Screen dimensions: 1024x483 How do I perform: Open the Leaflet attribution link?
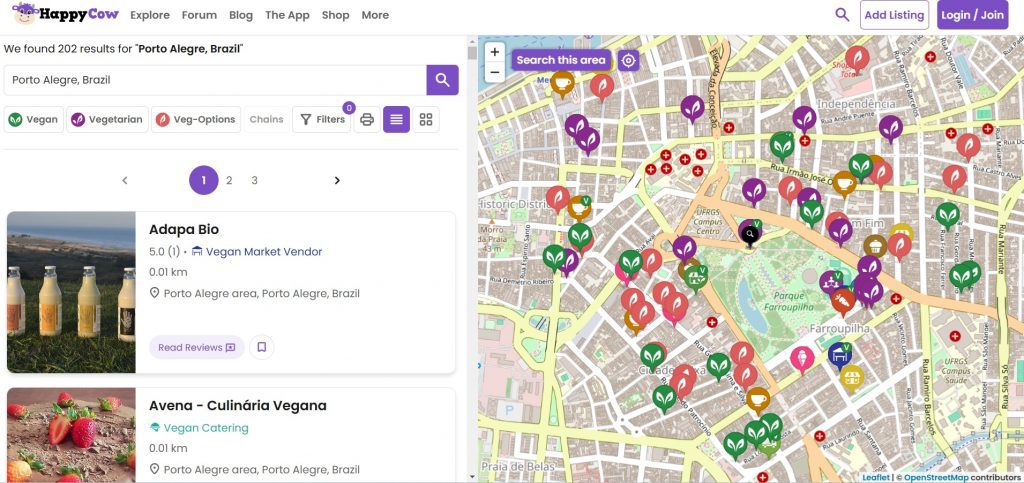coord(876,478)
